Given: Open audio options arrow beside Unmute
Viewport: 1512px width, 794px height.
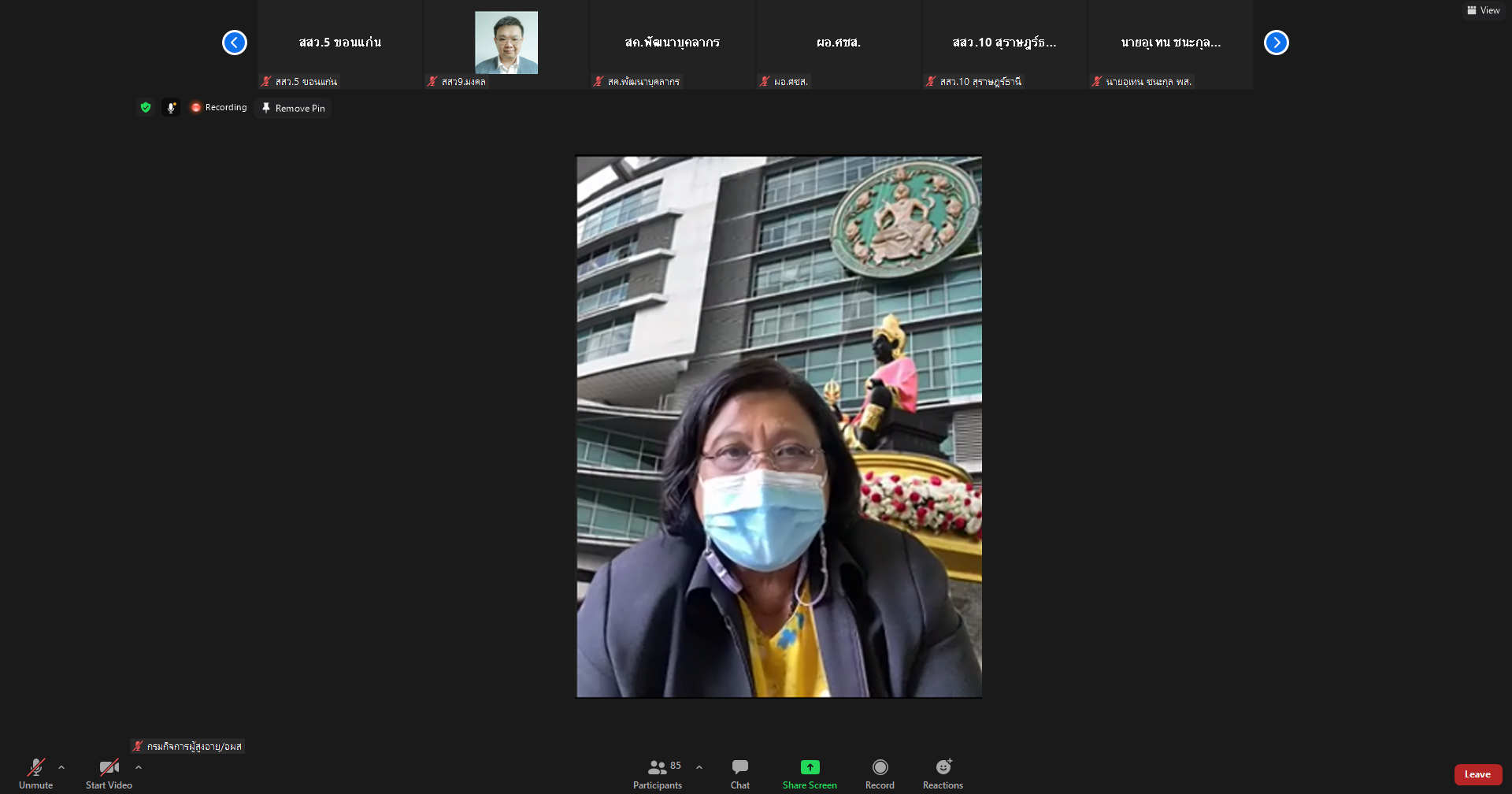Looking at the screenshot, I should pos(61,767).
